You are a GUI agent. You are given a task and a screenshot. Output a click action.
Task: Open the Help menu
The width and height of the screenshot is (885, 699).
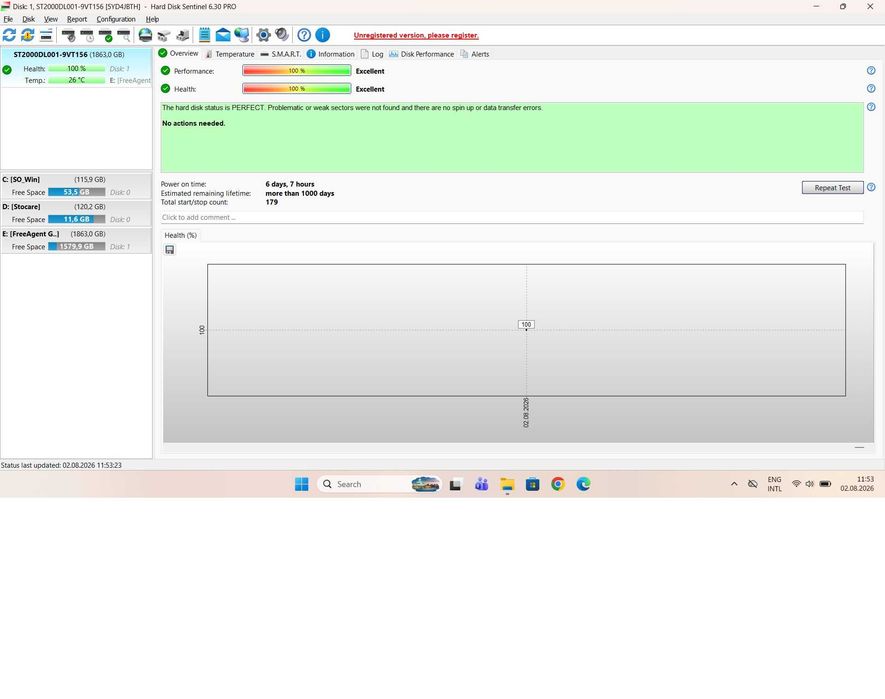pos(152,19)
